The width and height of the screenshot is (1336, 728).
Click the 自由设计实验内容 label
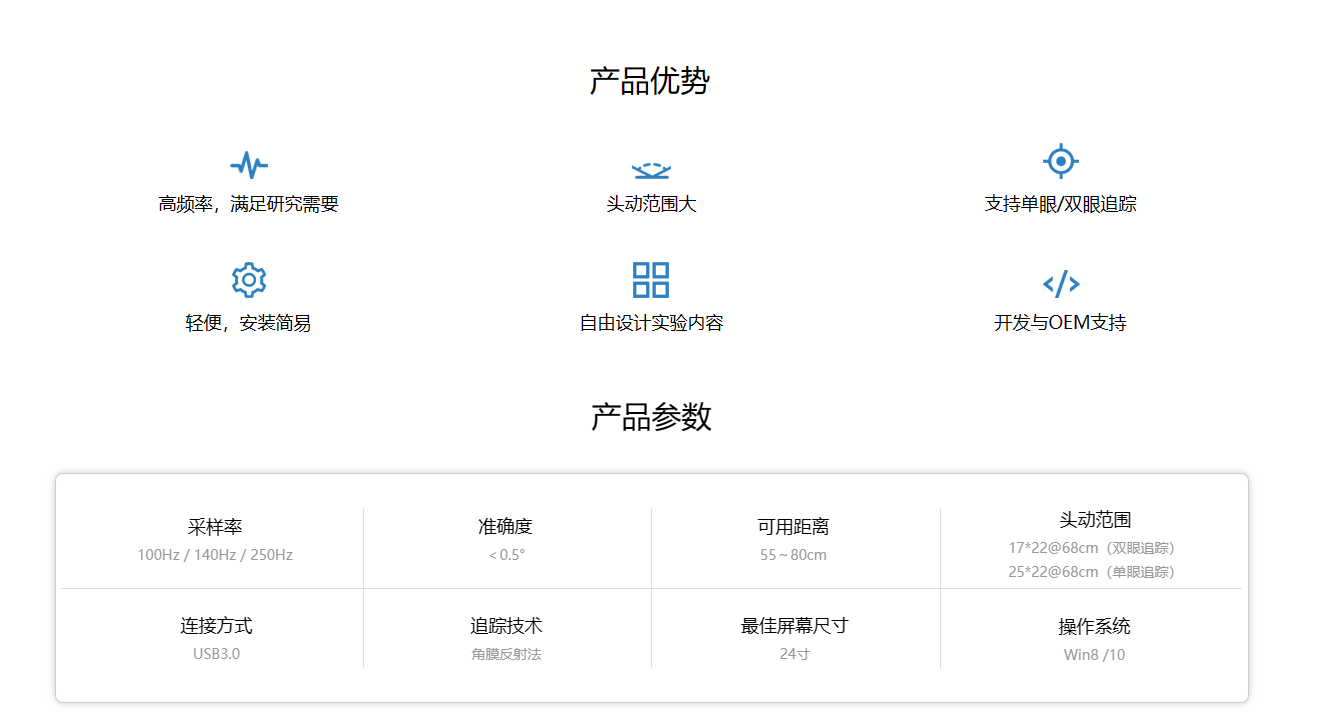pyautogui.click(x=651, y=323)
